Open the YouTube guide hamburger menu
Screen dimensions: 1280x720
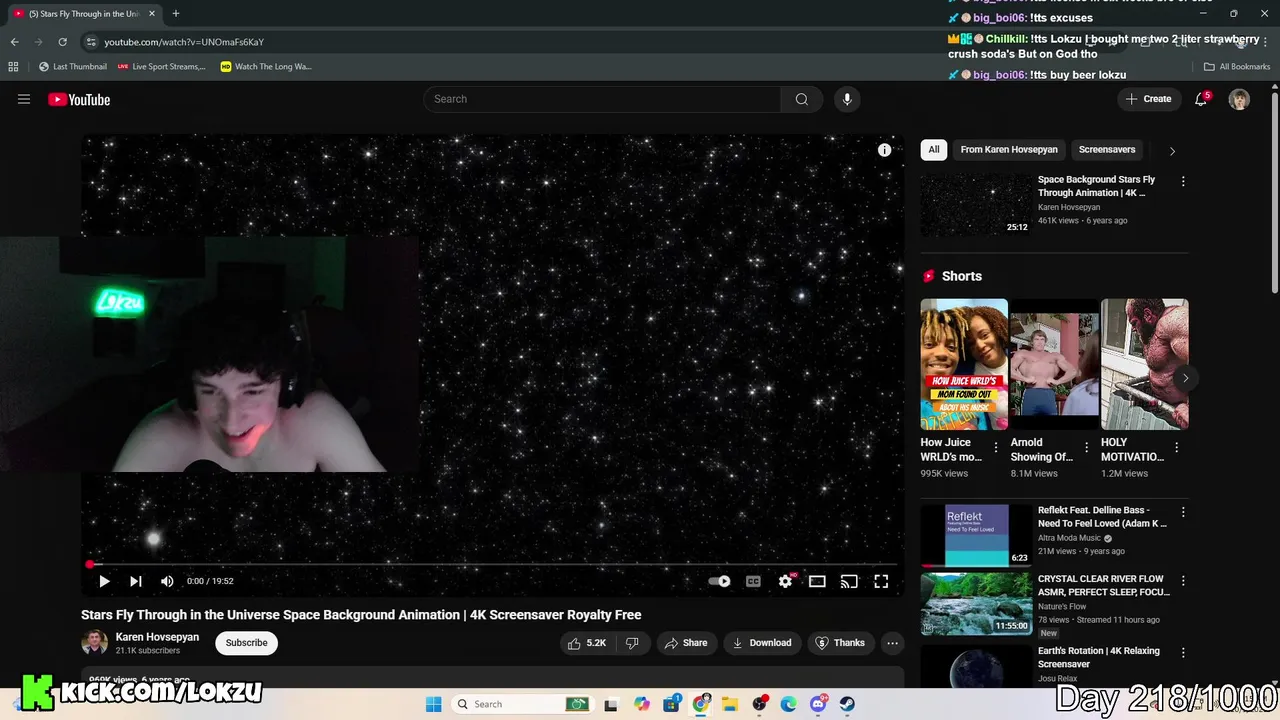pos(24,99)
